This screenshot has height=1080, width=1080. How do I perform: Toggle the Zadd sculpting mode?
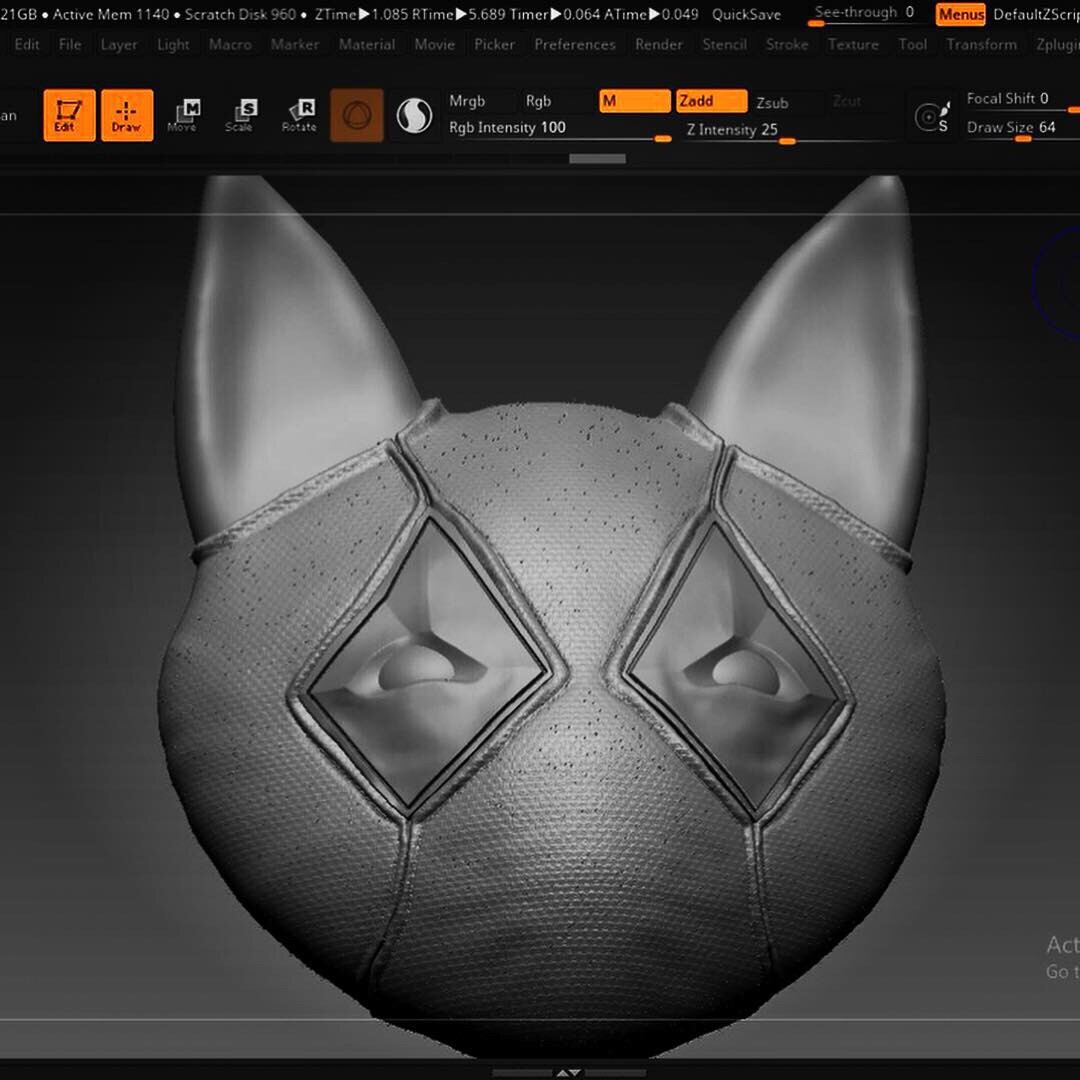click(710, 101)
